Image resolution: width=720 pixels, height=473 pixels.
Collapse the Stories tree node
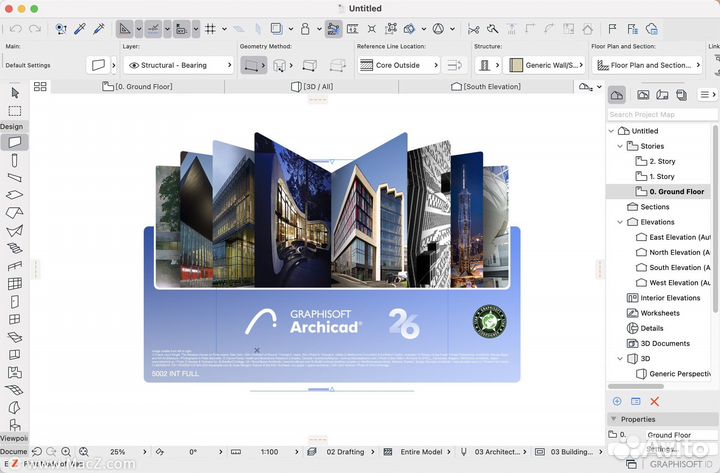tap(620, 146)
